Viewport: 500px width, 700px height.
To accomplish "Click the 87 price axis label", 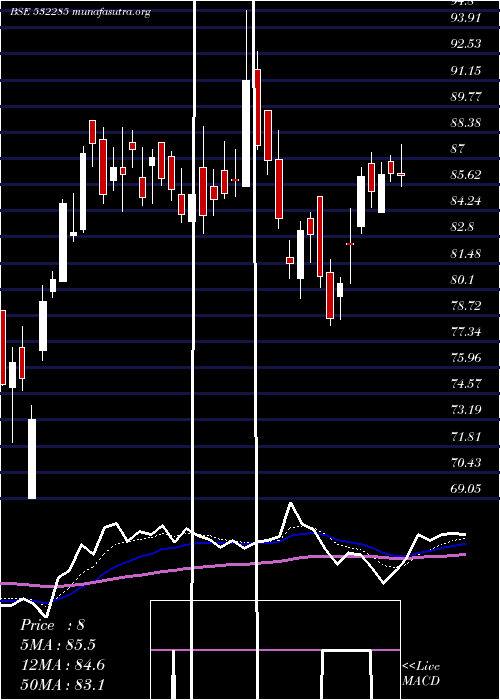I will tap(458, 148).
